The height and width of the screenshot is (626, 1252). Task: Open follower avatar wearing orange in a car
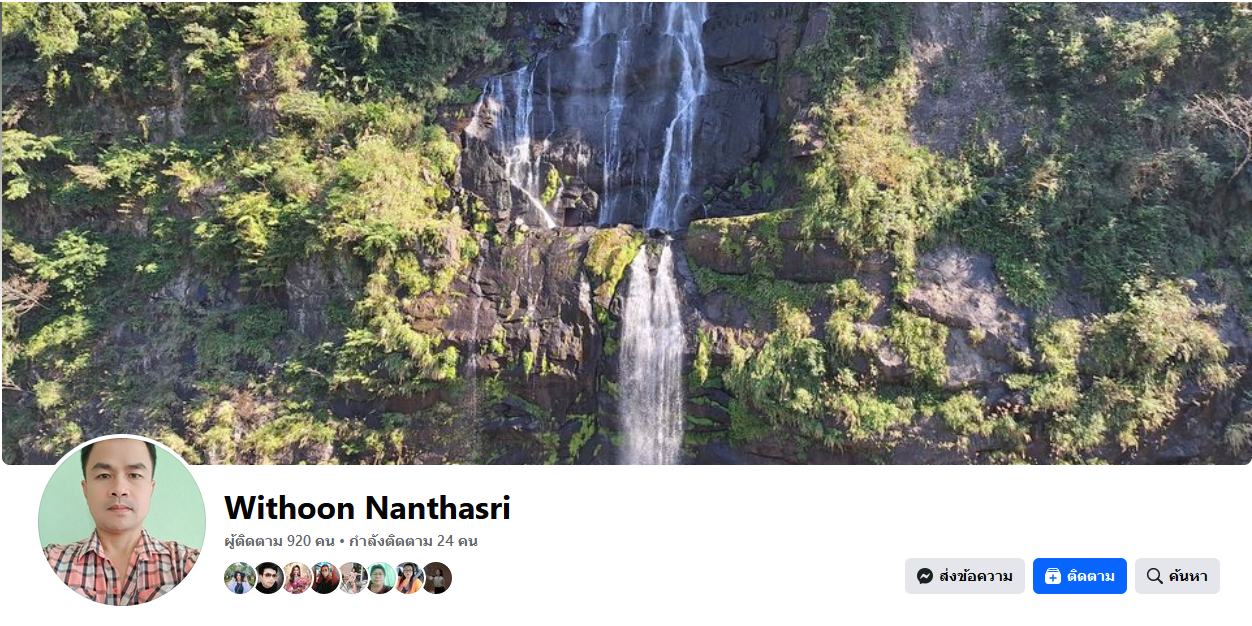pyautogui.click(x=408, y=578)
